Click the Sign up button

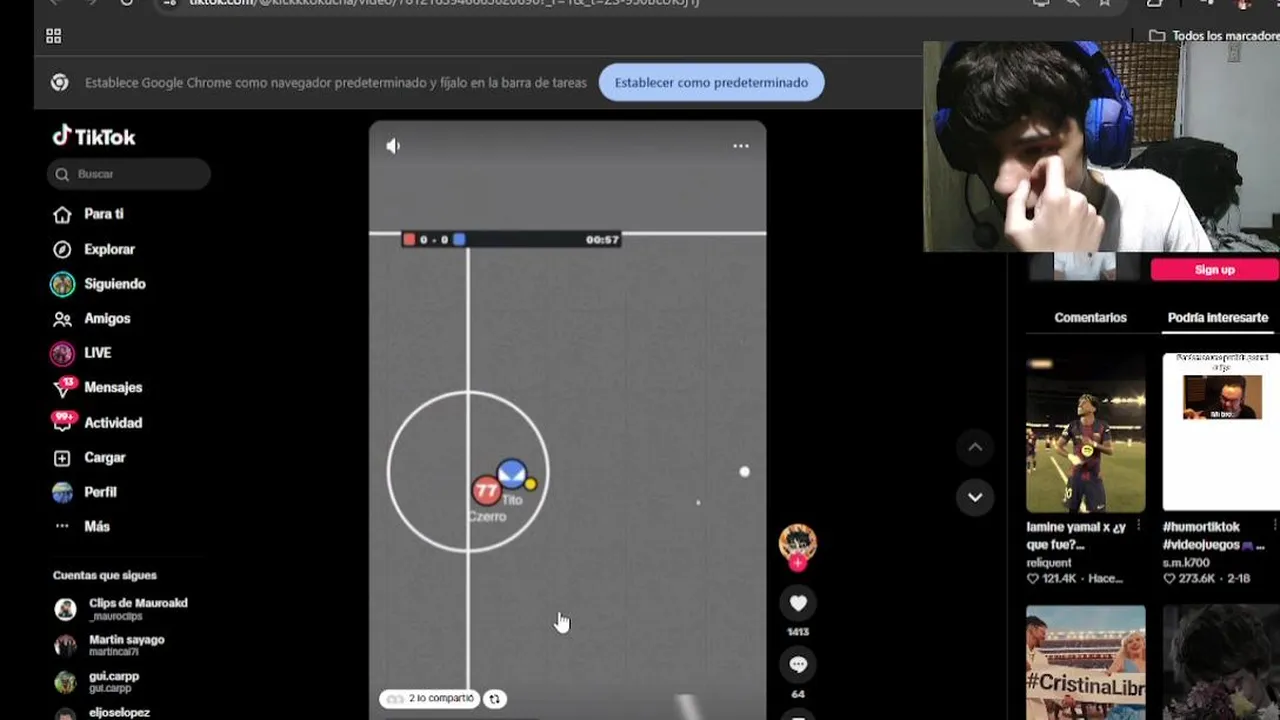pos(1214,270)
